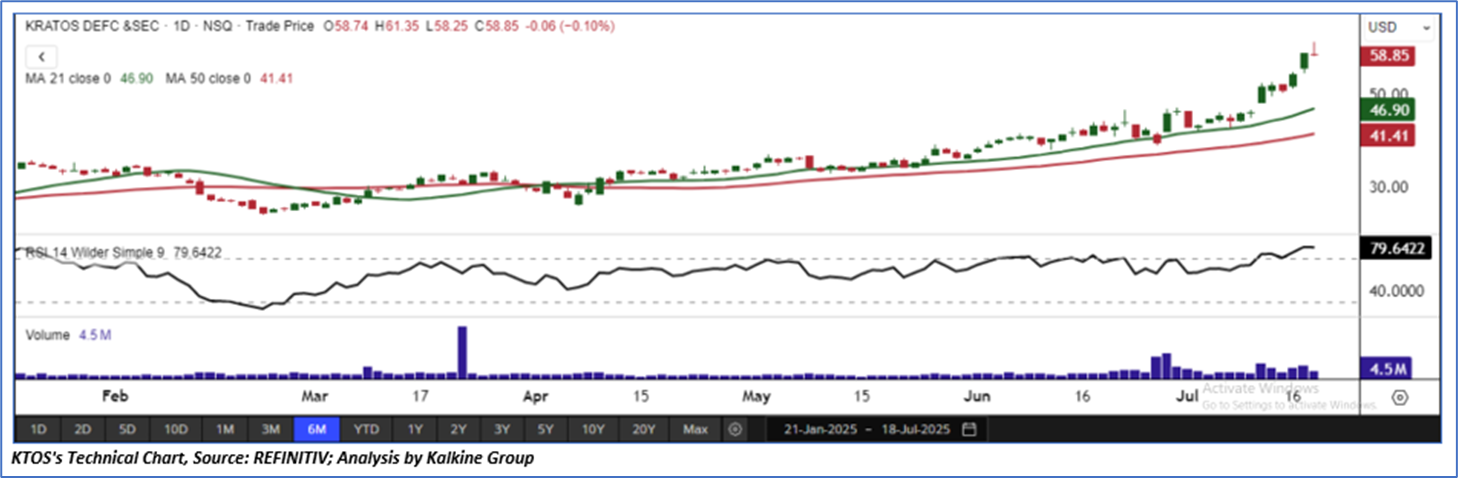
Task: Click the 4.5M volume axis tag
Action: pyautogui.click(x=1388, y=368)
